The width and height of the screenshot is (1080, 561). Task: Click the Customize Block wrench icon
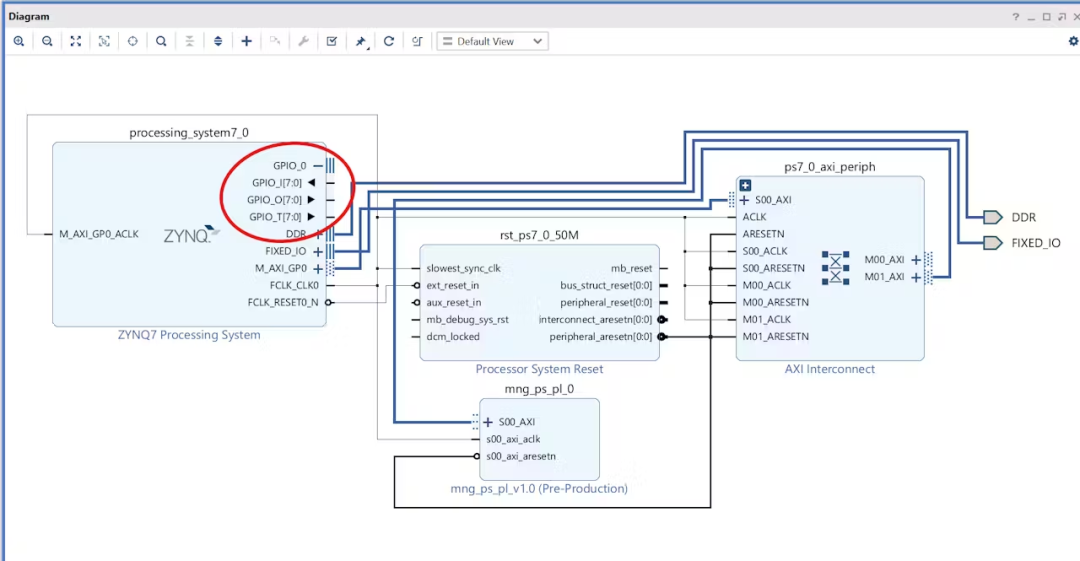point(303,41)
